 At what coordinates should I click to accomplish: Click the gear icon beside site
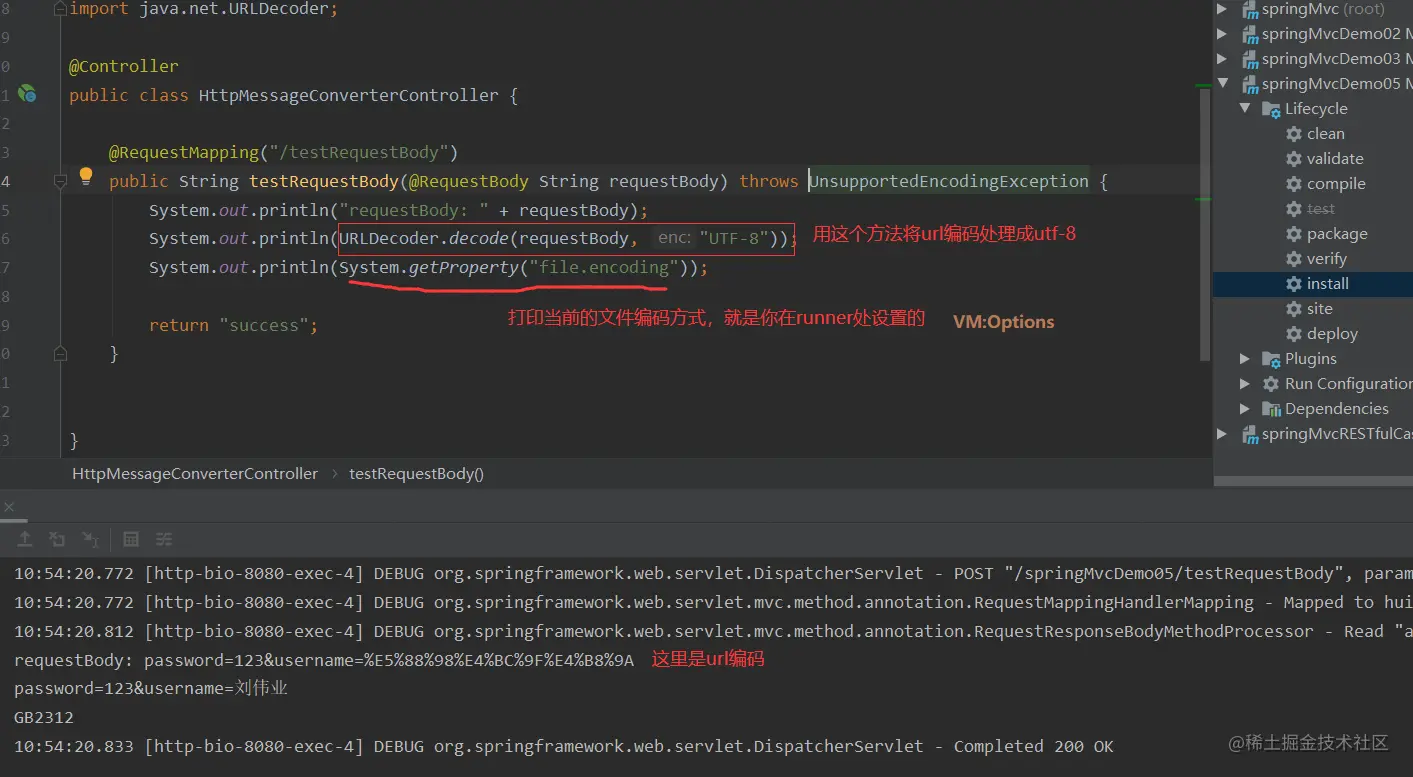pos(1294,309)
